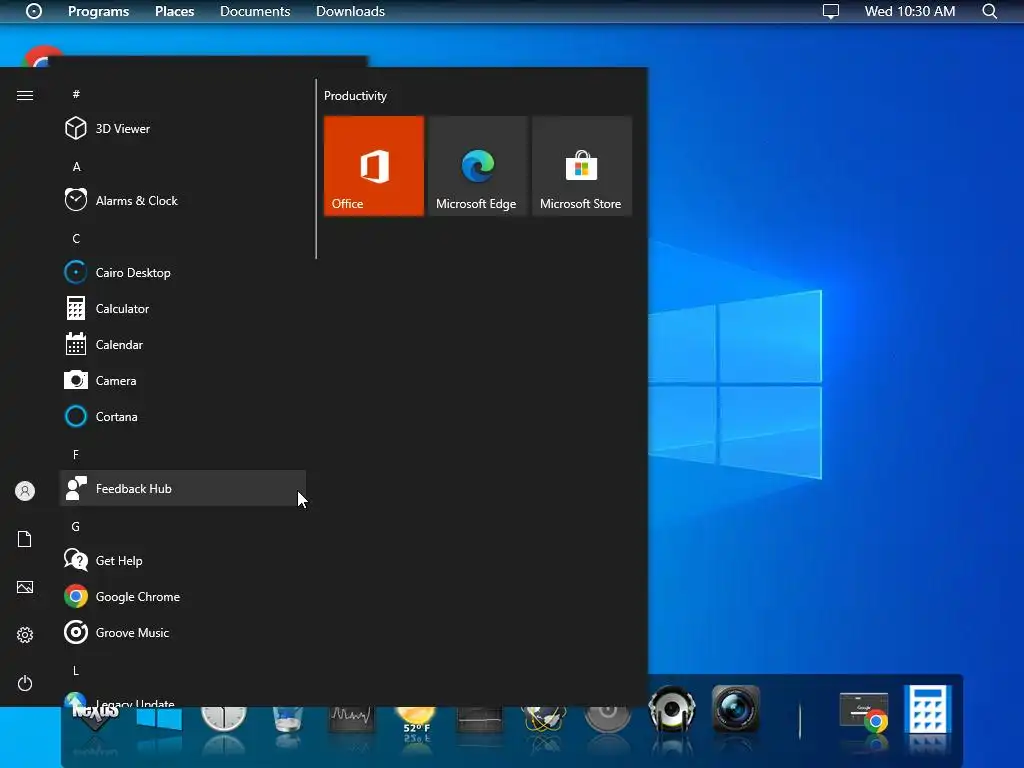
Task: Open the Cairo menu circle icon
Action: [x=34, y=11]
